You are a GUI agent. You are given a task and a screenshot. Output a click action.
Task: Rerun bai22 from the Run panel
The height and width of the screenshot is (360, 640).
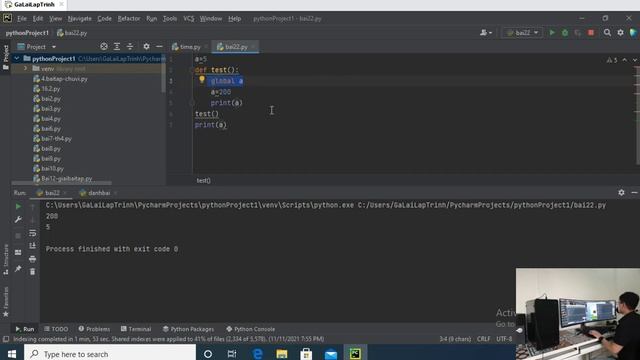pos(18,207)
